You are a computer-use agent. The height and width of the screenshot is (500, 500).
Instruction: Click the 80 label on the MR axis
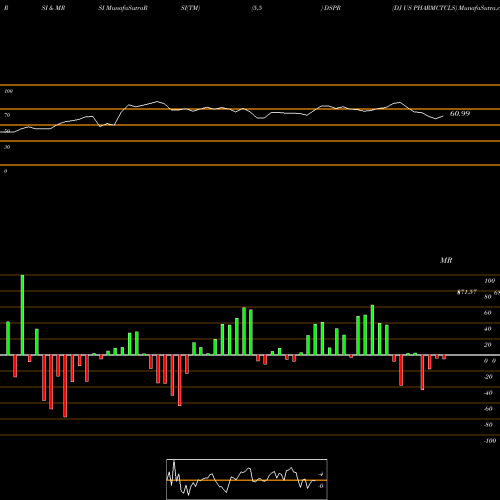tap(488, 297)
